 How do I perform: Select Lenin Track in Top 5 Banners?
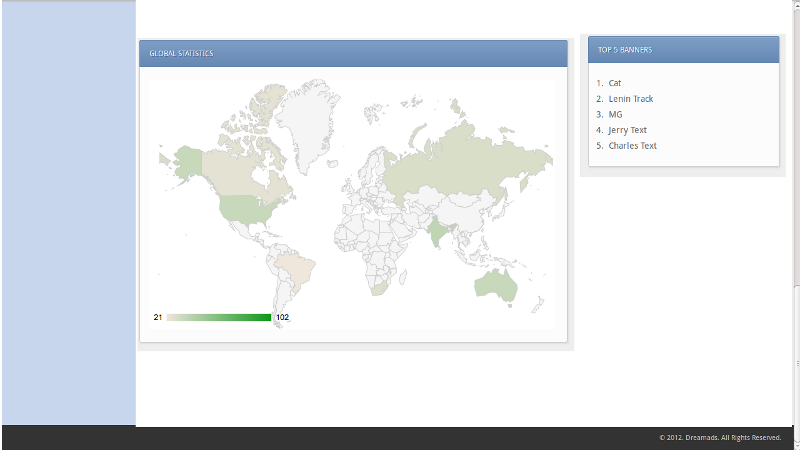[x=631, y=99]
